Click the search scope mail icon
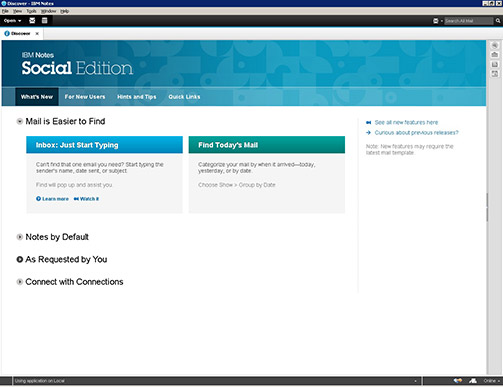Image resolution: width=503 pixels, height=387 pixels. [x=436, y=21]
